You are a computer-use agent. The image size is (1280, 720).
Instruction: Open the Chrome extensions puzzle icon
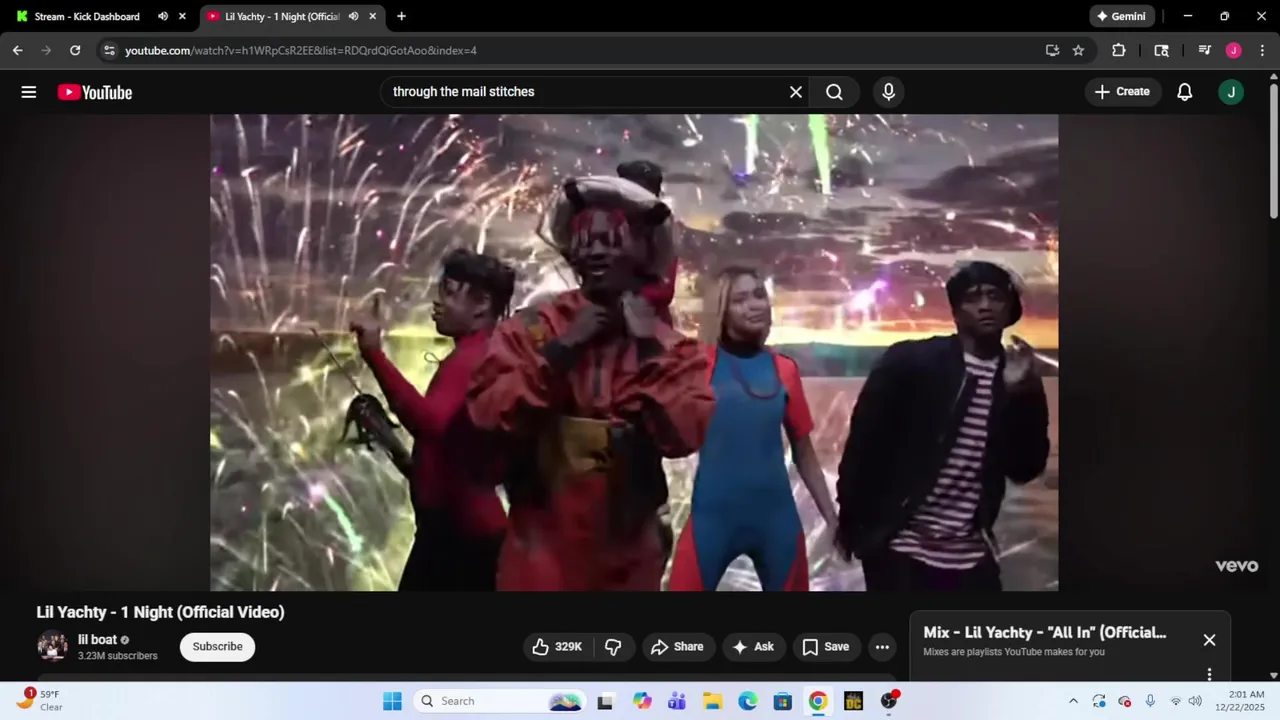click(x=1119, y=50)
